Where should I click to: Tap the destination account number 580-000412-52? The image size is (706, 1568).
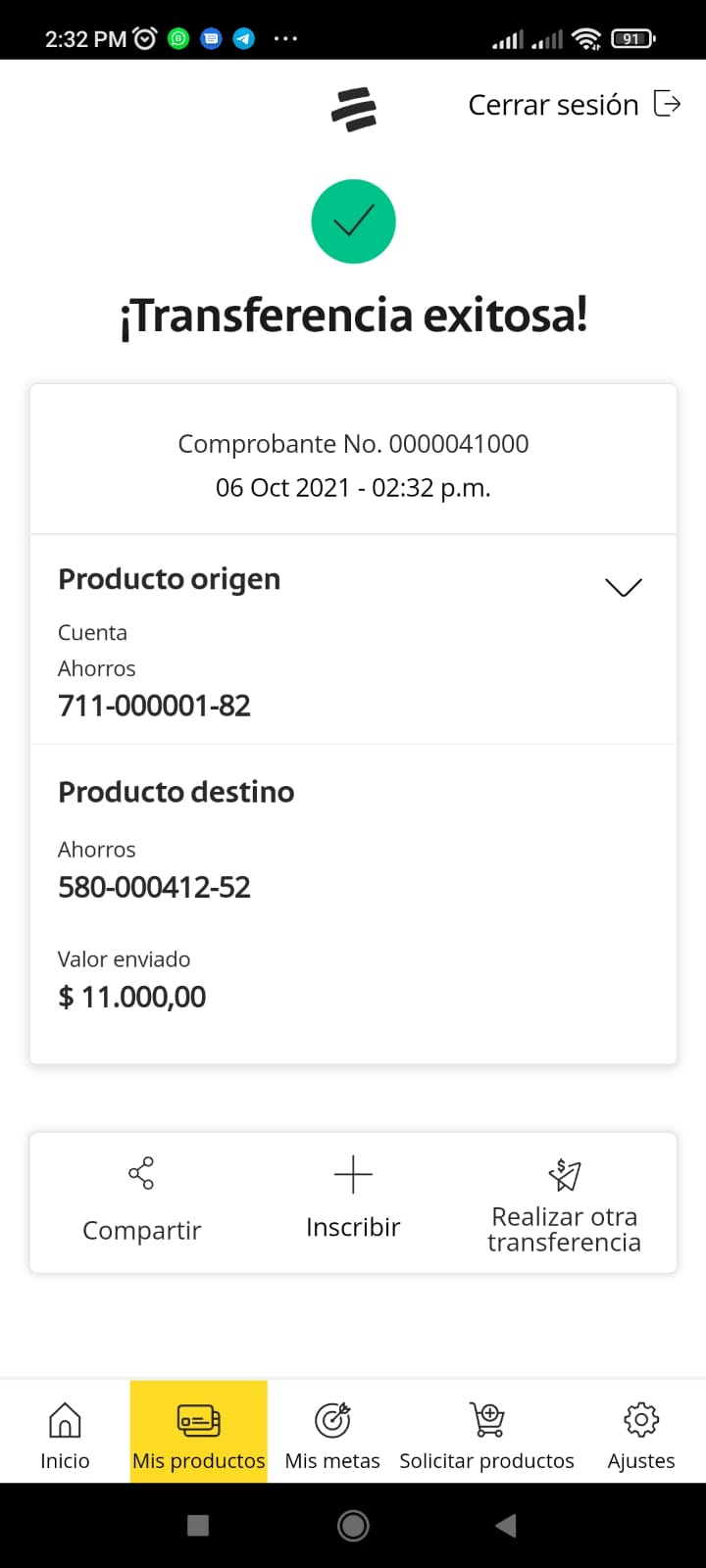[x=155, y=887]
